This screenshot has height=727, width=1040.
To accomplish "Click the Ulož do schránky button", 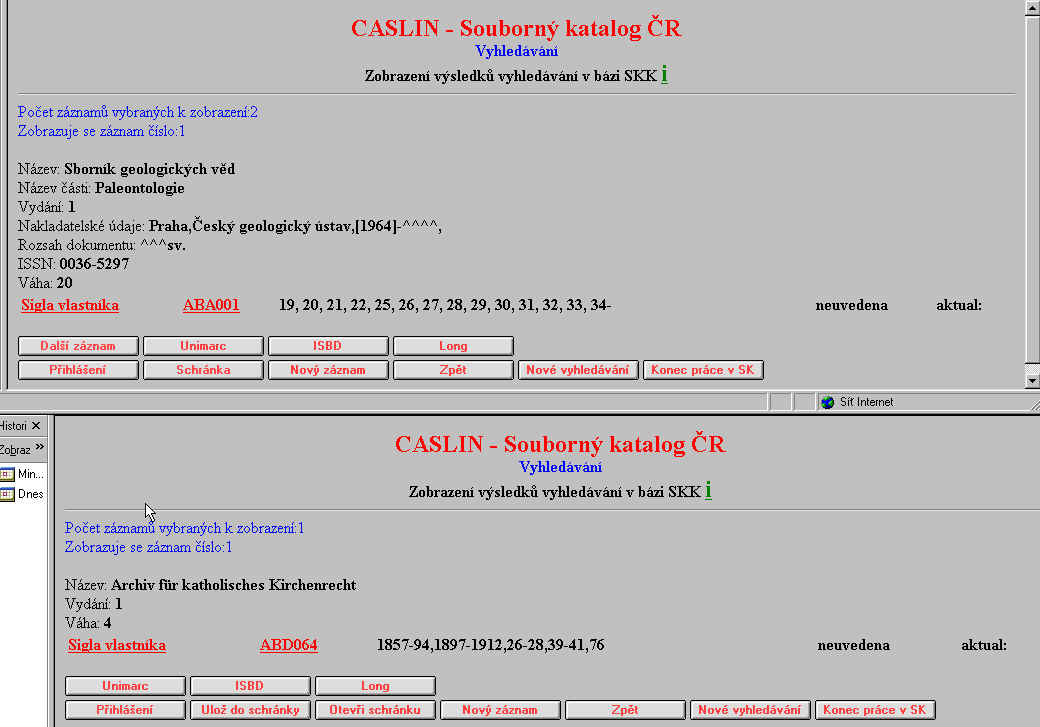I will pos(250,710).
